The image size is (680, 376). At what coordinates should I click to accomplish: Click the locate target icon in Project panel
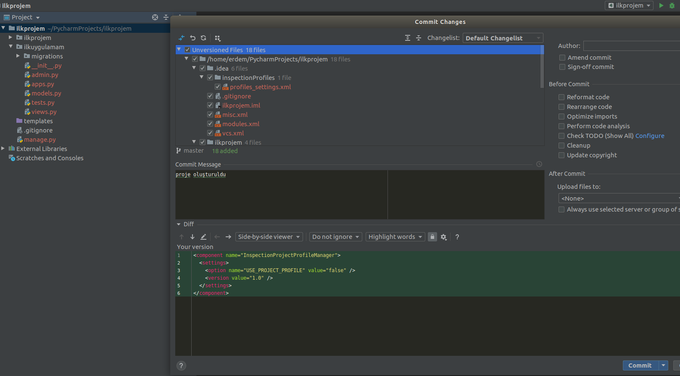pos(155,17)
